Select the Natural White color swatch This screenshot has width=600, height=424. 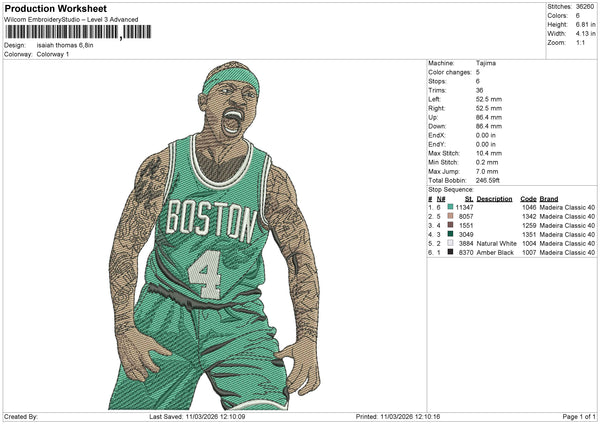click(451, 243)
